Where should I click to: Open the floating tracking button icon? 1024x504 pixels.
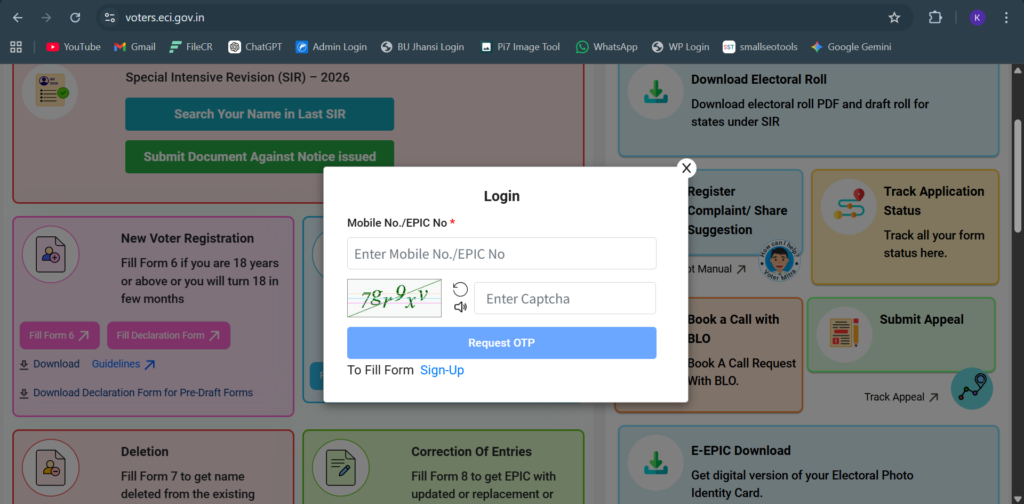(x=971, y=390)
